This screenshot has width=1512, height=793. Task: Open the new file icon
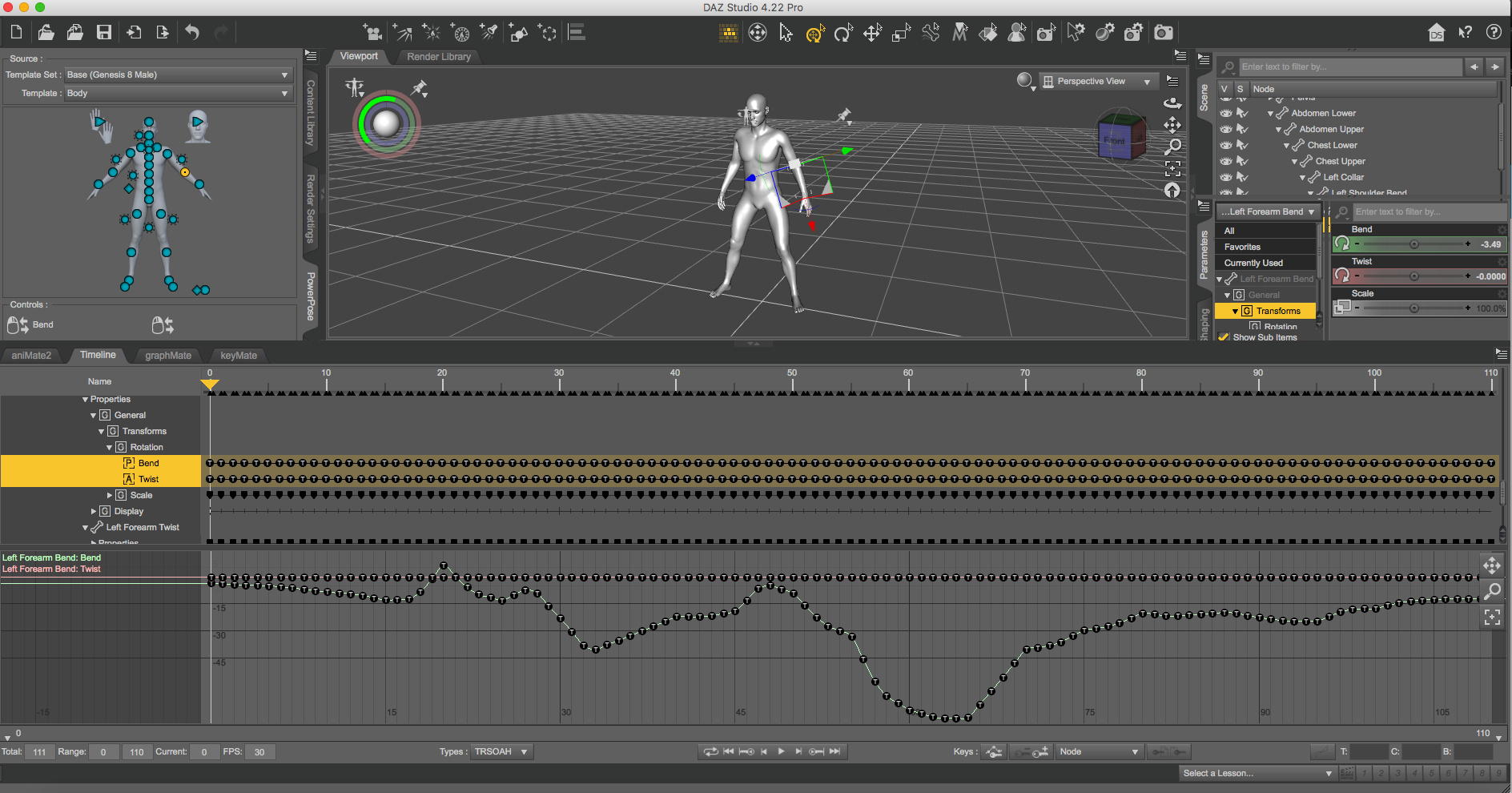click(x=17, y=33)
